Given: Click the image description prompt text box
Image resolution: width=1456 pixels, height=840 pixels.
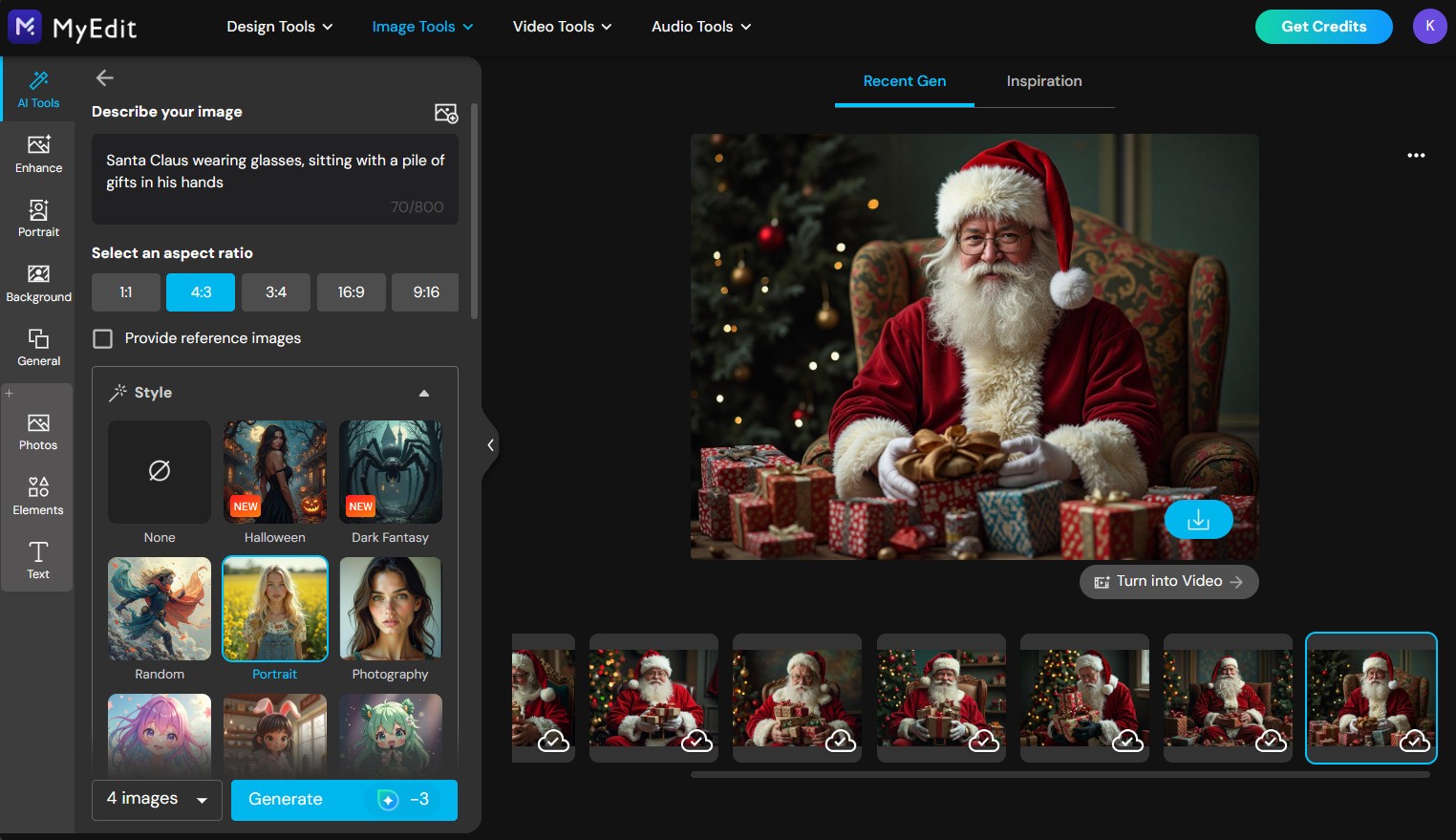Looking at the screenshot, I should click(x=275, y=179).
